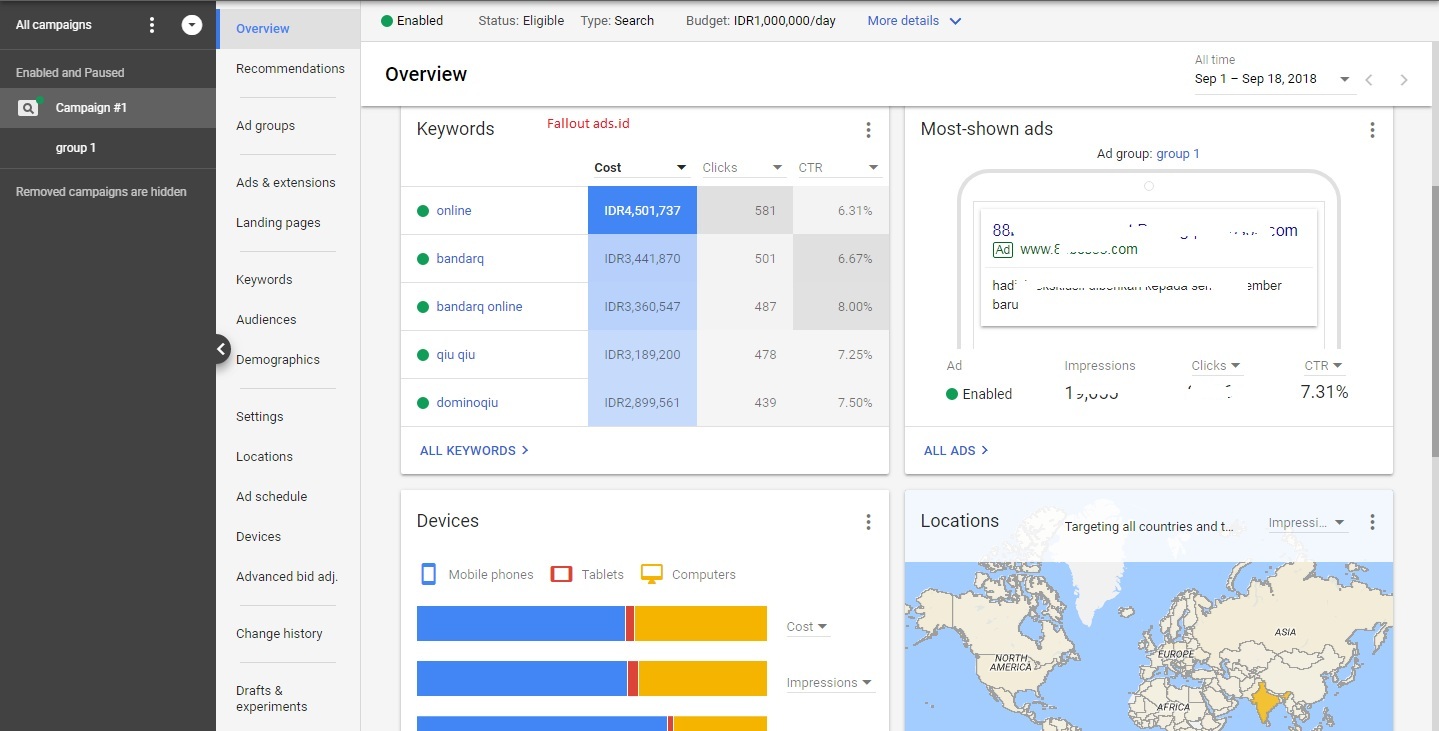Image resolution: width=1439 pixels, height=731 pixels.
Task: Click the status dot beside 'online' keyword
Action: click(x=423, y=211)
